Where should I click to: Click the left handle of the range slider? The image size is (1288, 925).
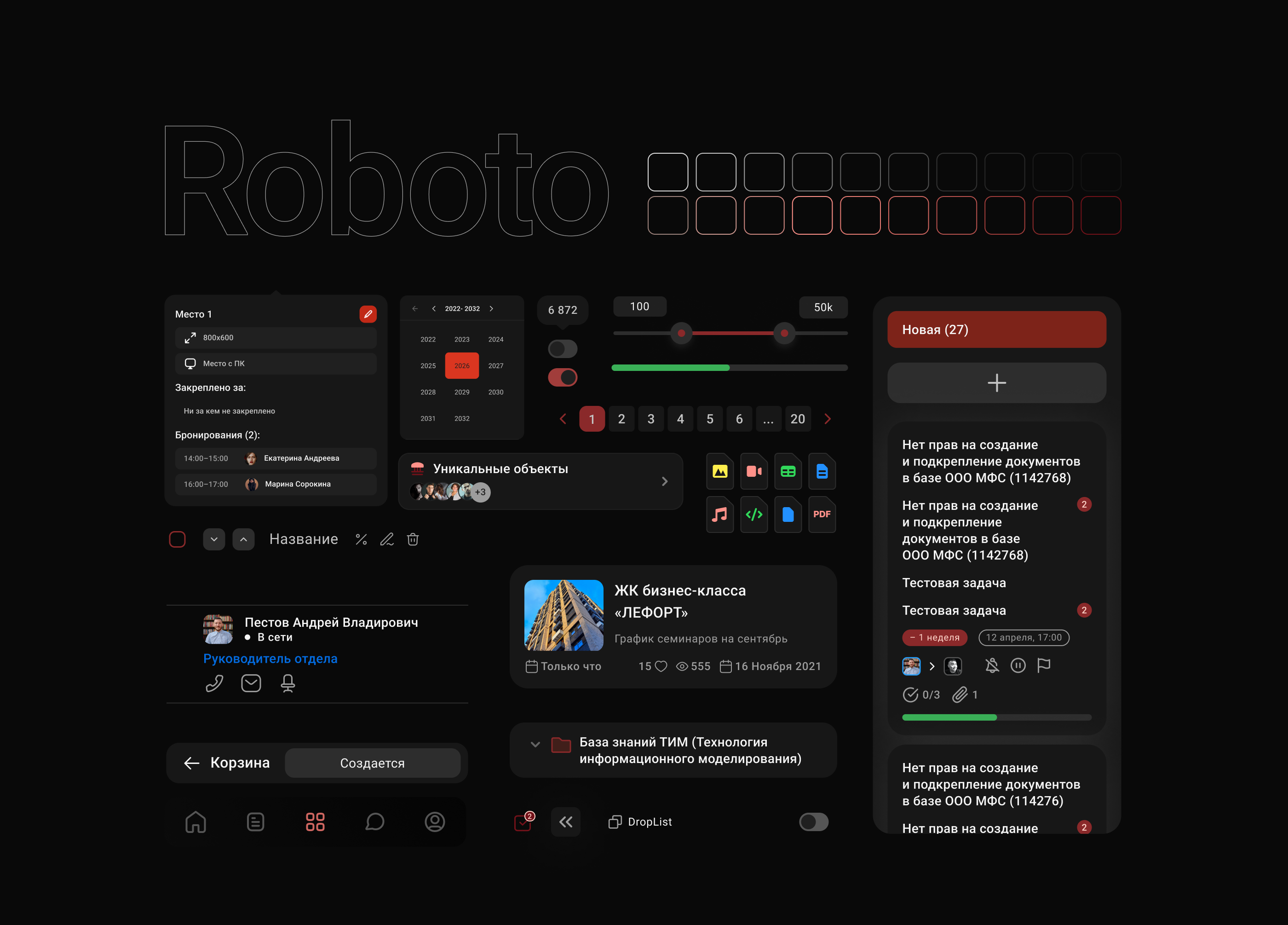point(681,333)
